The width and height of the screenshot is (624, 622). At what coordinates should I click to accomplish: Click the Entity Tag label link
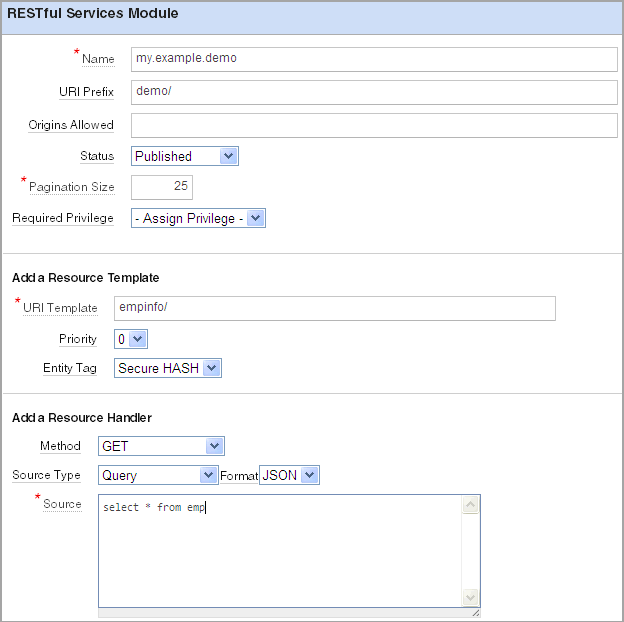(x=70, y=368)
